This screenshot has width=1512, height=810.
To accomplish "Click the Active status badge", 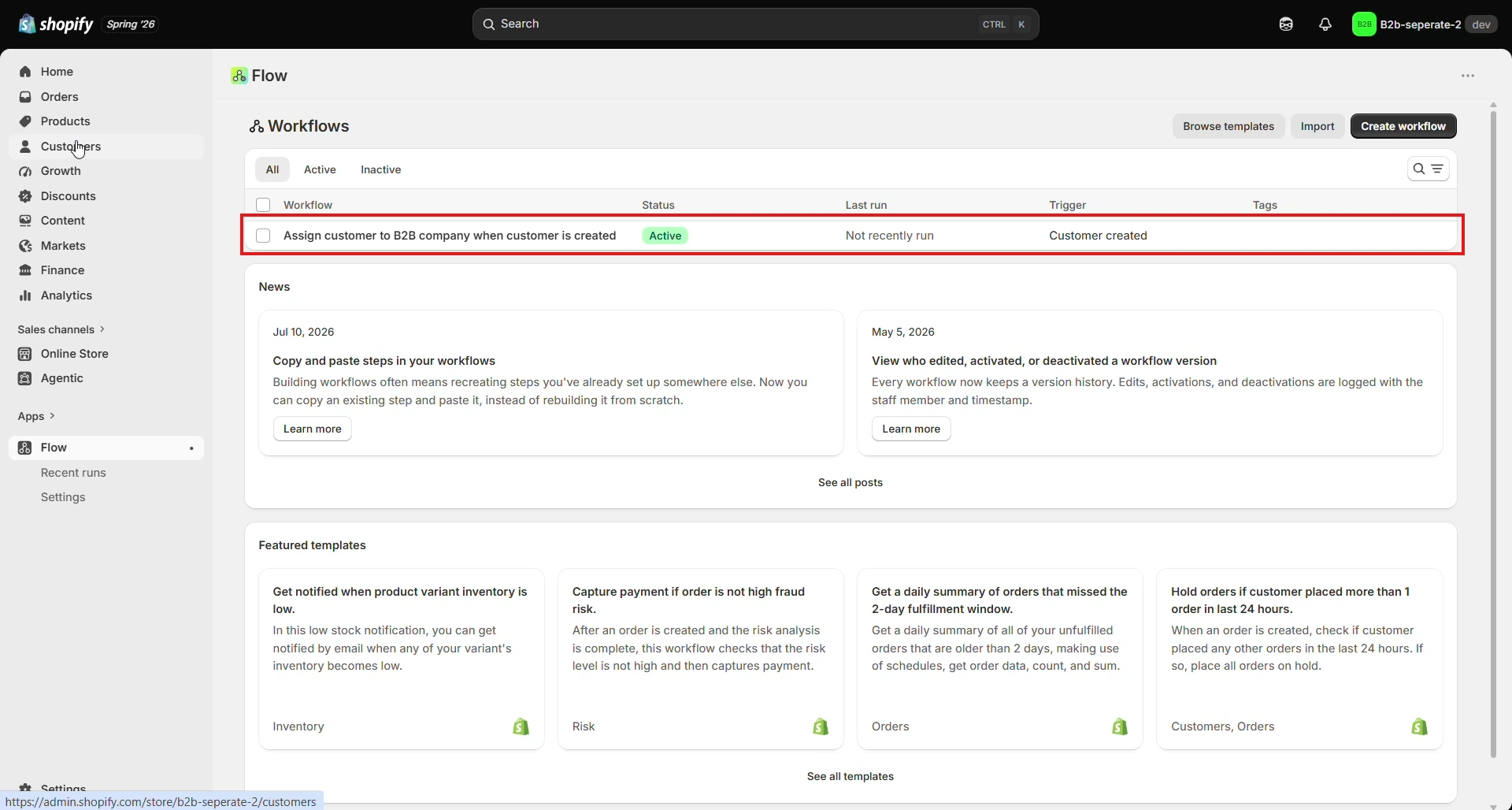I will [665, 236].
